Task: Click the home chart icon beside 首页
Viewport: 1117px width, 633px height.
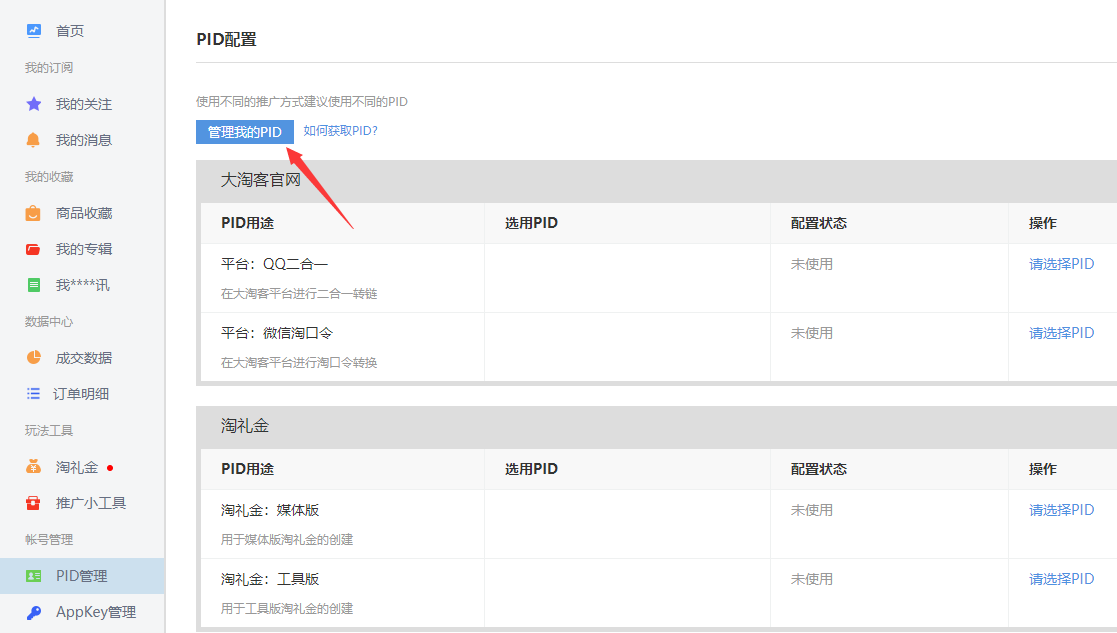Action: point(34,31)
